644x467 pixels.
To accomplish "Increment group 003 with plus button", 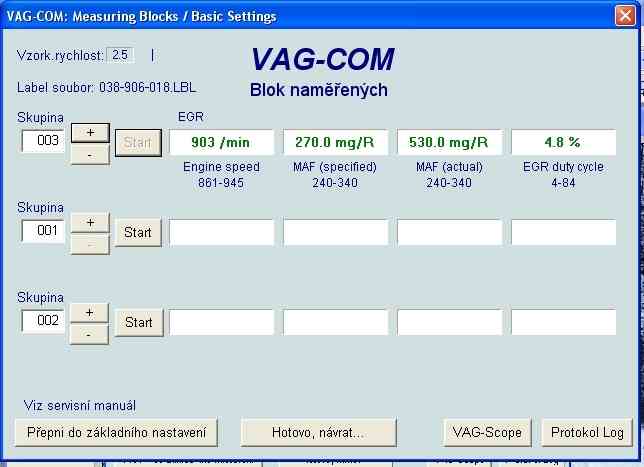I will pos(90,133).
